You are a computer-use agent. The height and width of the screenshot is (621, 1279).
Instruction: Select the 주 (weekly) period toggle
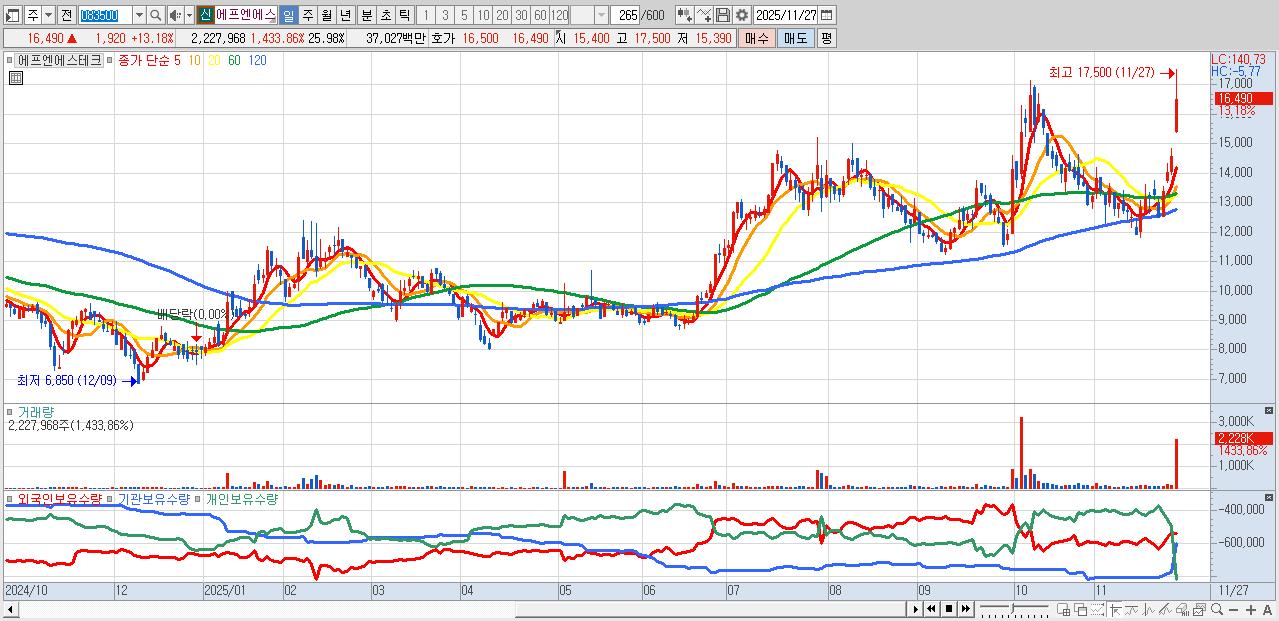pos(307,15)
